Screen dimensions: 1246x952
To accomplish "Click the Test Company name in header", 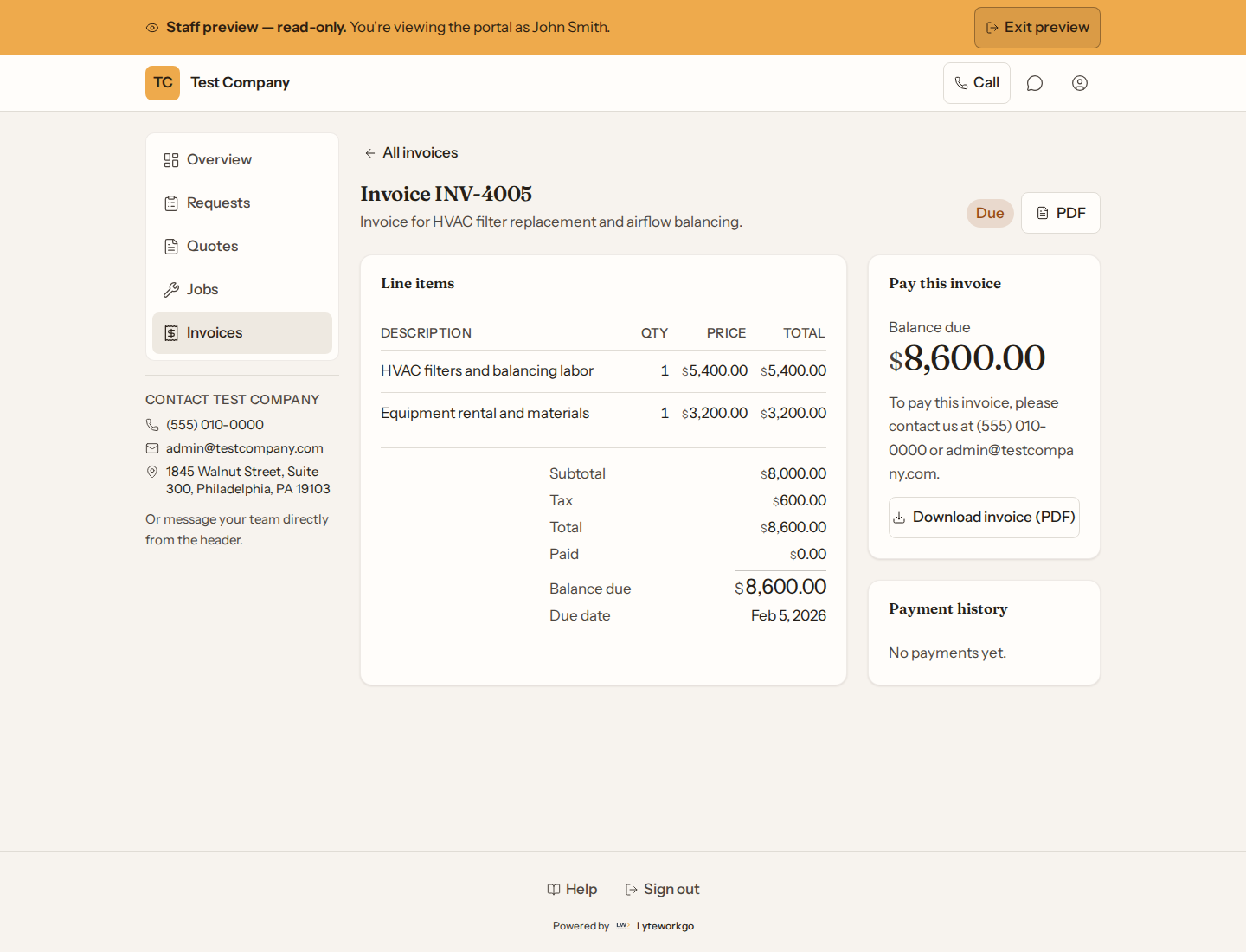I will coord(241,83).
